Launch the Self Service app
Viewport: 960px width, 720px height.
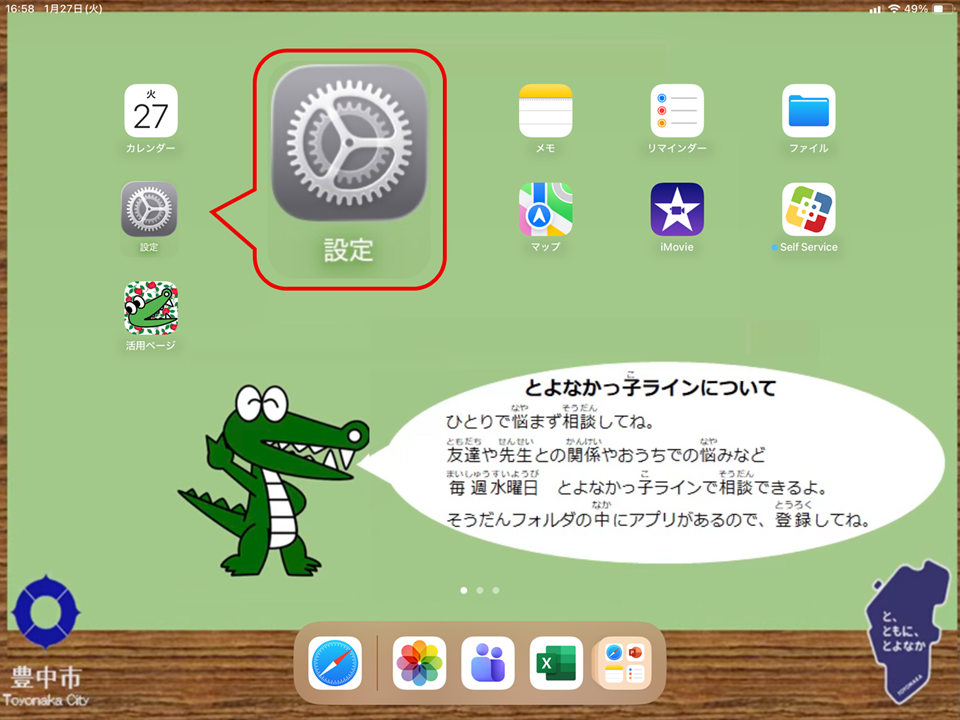coord(808,209)
